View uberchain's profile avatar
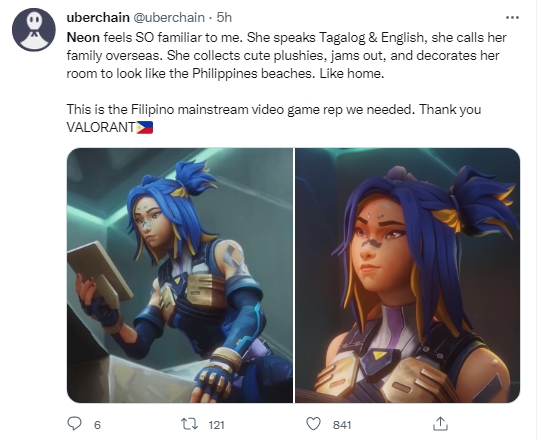537x441 pixels. (34, 30)
